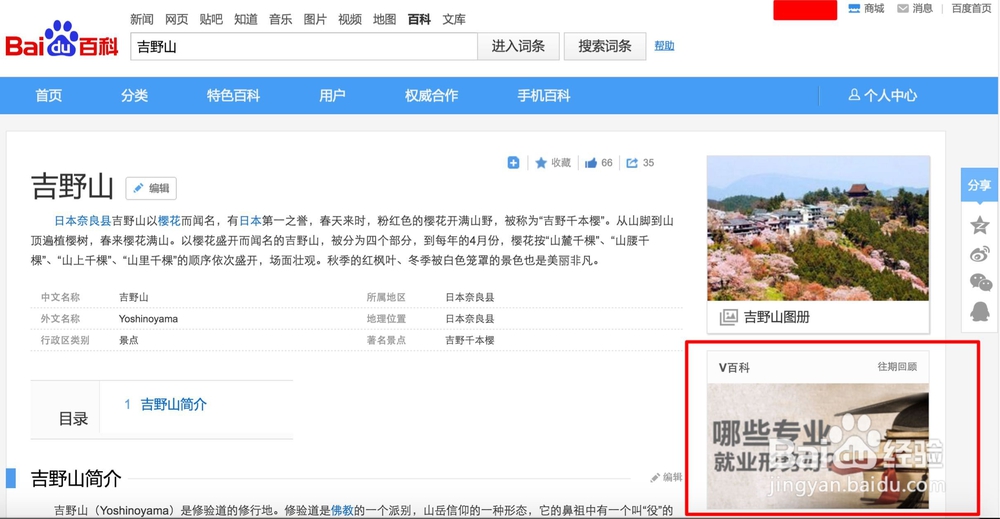The width and height of the screenshot is (1000, 519).
Task: Click the 进入词条 button
Action: 518,47
